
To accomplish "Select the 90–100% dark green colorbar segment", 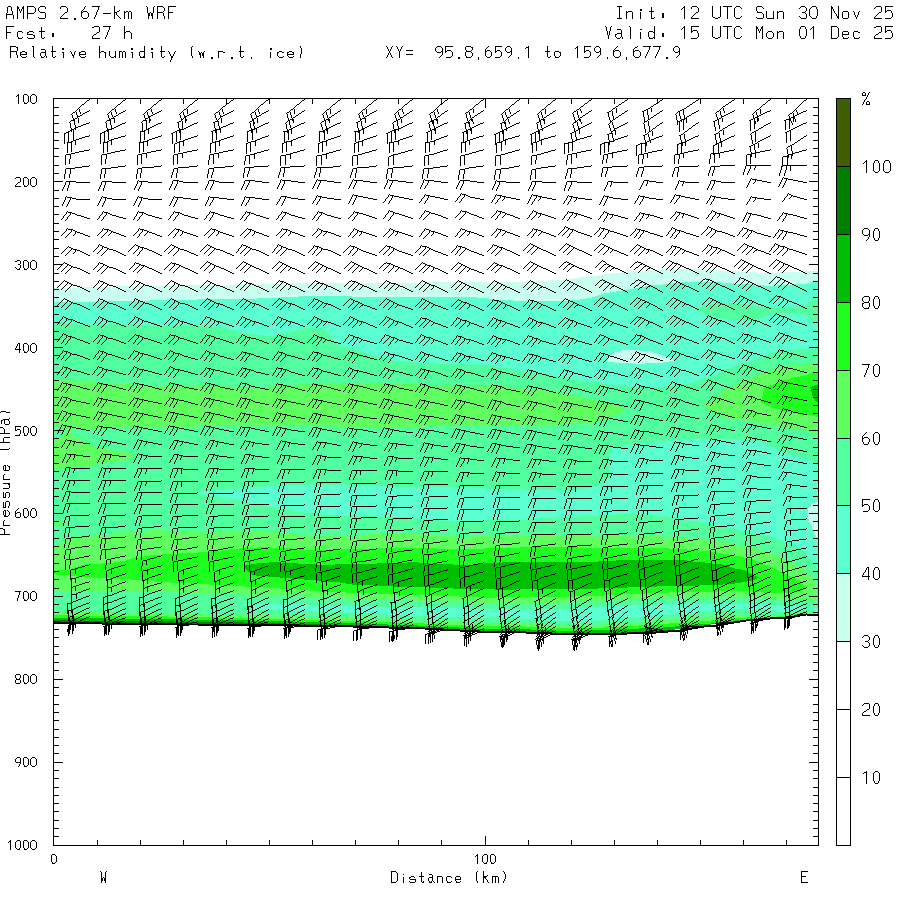I will [x=843, y=200].
